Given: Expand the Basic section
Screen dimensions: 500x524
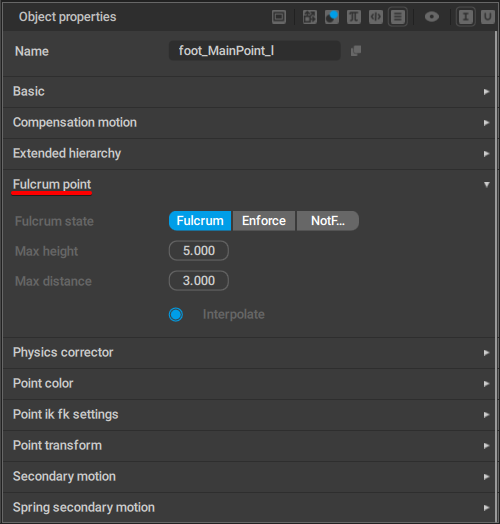Looking at the screenshot, I should pyautogui.click(x=249, y=92).
